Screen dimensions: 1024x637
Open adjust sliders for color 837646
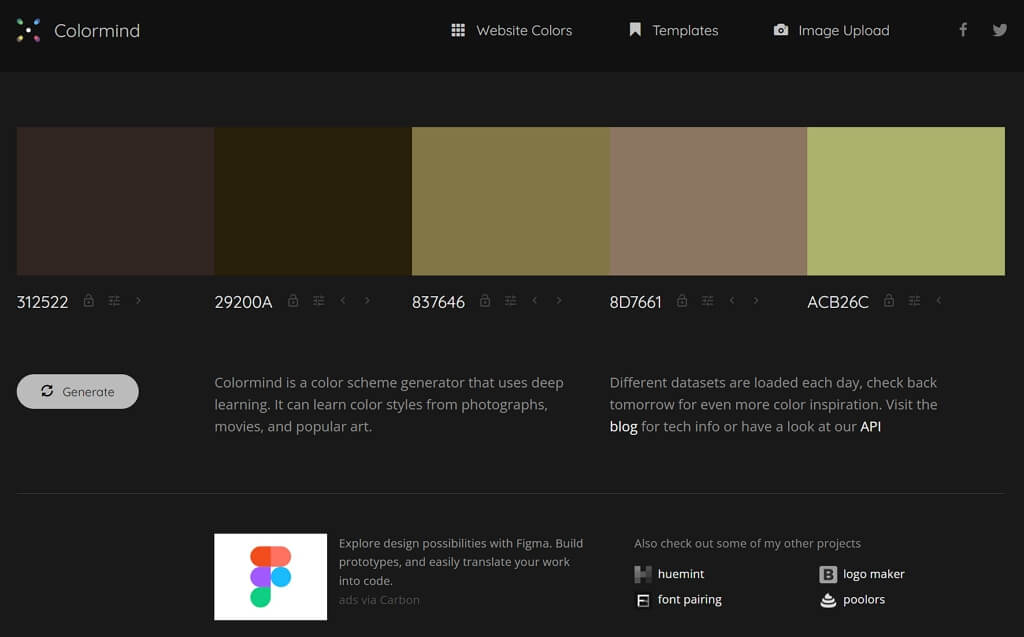[x=510, y=301]
